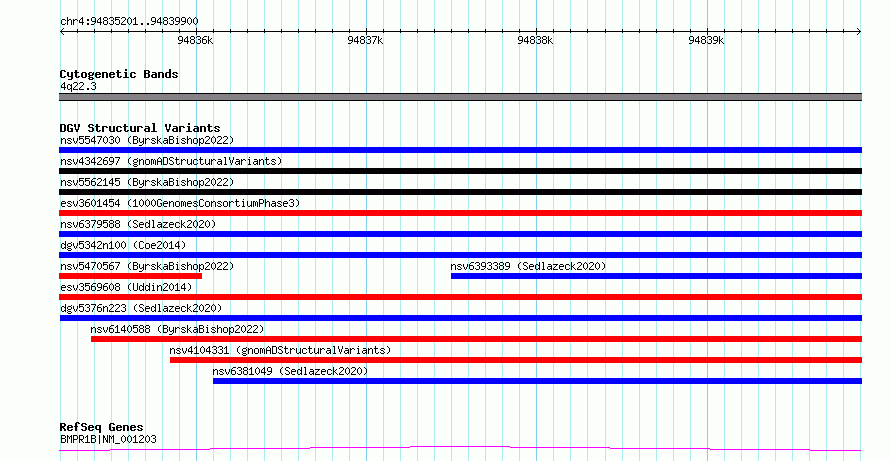Click the left arrow of the ruler
890x461 pixels.
click(63, 32)
